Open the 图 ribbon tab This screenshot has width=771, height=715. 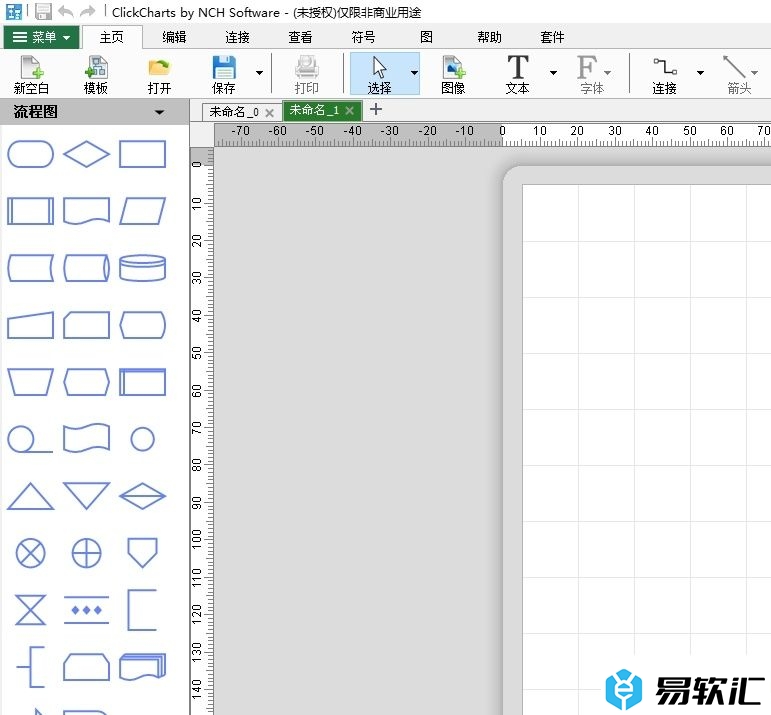(x=426, y=37)
